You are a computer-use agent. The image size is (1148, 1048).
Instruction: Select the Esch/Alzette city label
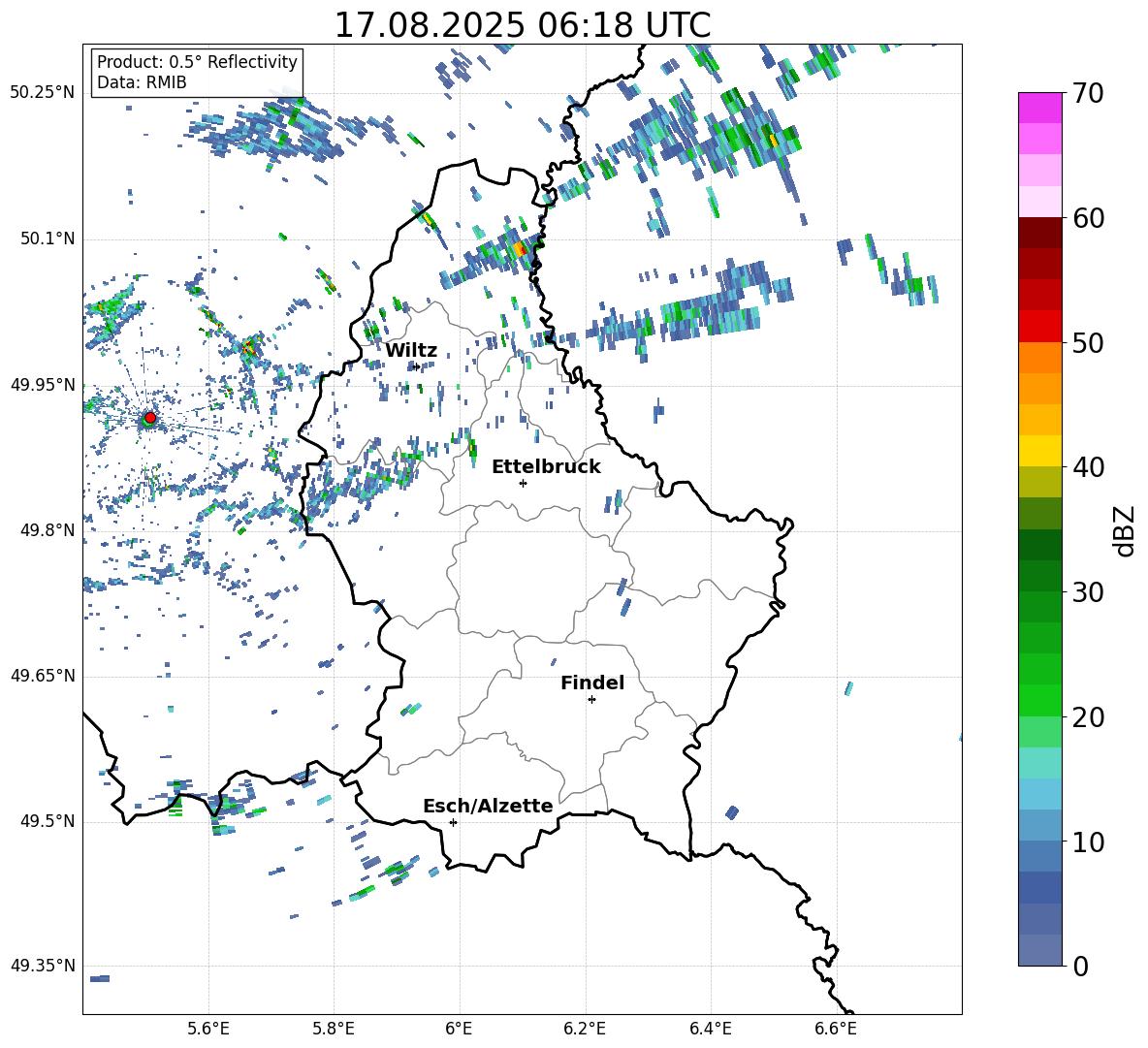click(x=489, y=806)
